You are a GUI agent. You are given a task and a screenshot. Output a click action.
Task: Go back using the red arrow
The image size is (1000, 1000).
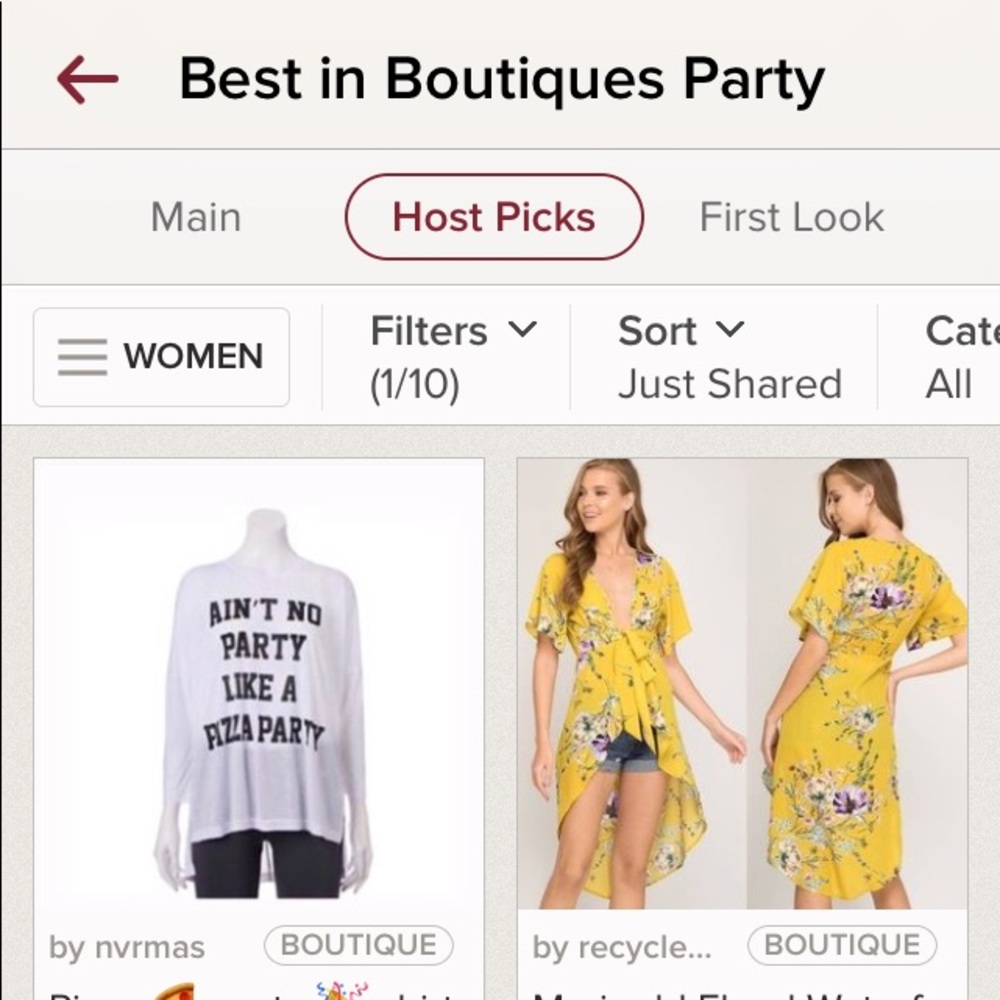pyautogui.click(x=87, y=80)
